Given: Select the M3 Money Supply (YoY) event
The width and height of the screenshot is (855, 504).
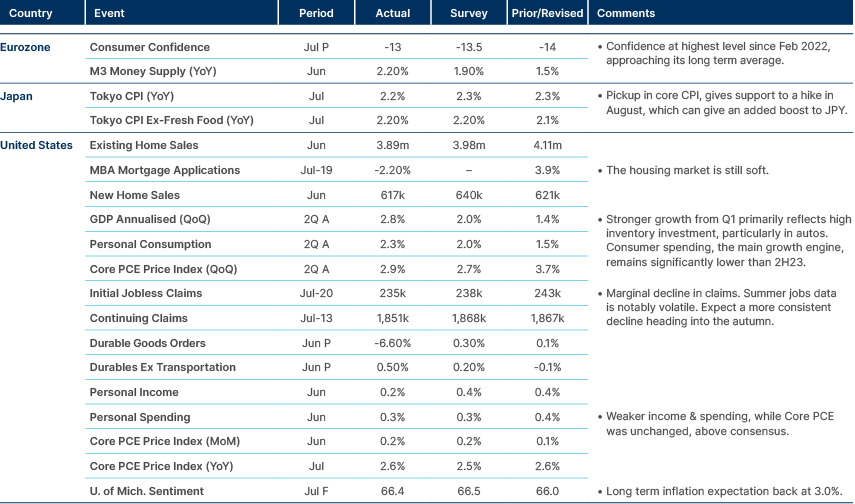Looking at the screenshot, I should coord(152,72).
